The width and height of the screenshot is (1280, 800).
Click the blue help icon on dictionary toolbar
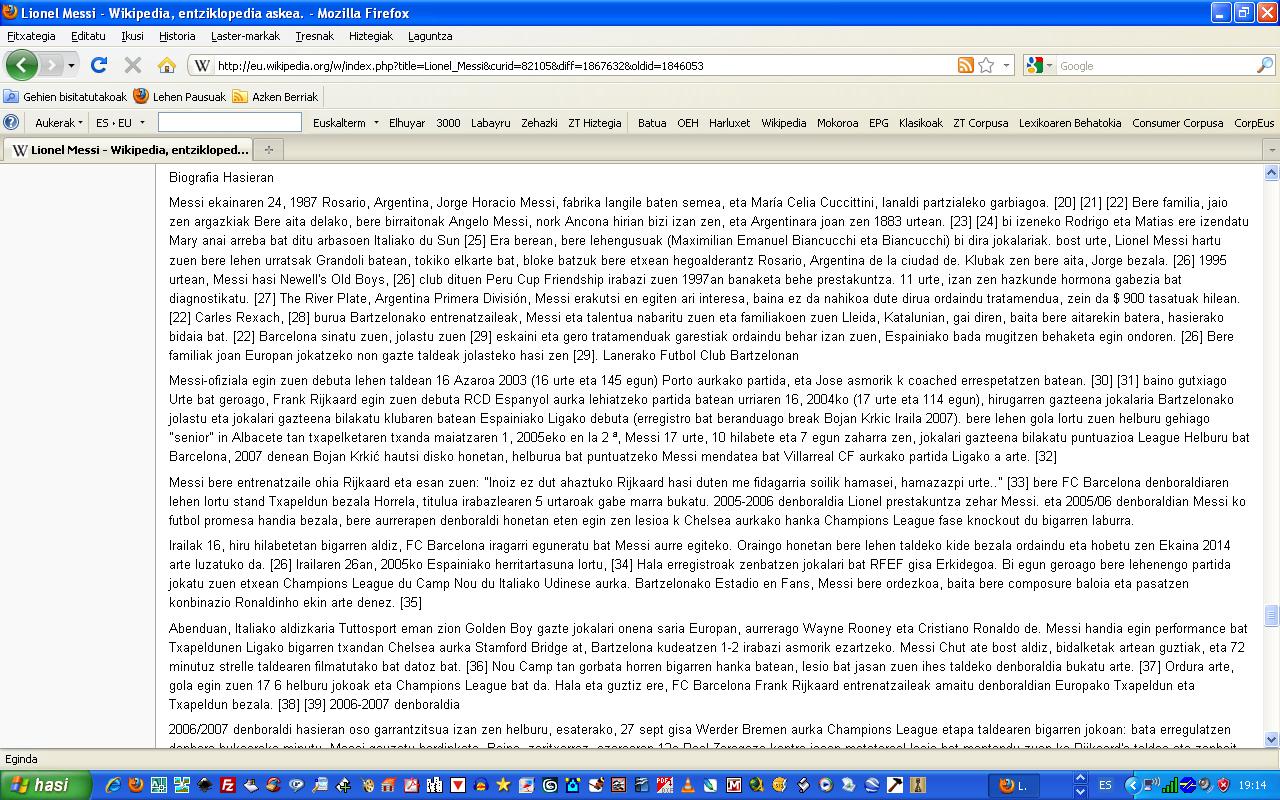[11, 122]
